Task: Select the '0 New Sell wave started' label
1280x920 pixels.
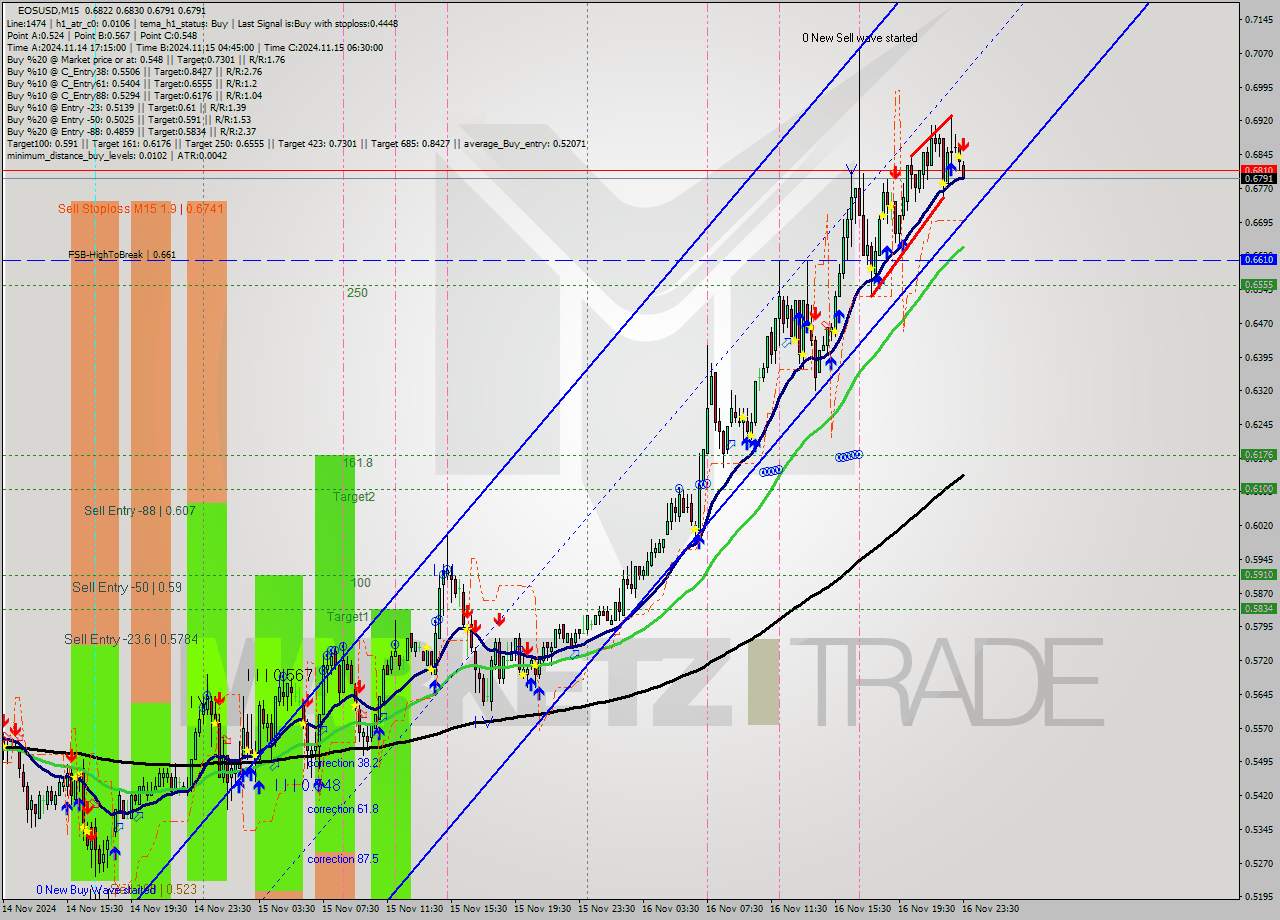Action: [860, 38]
